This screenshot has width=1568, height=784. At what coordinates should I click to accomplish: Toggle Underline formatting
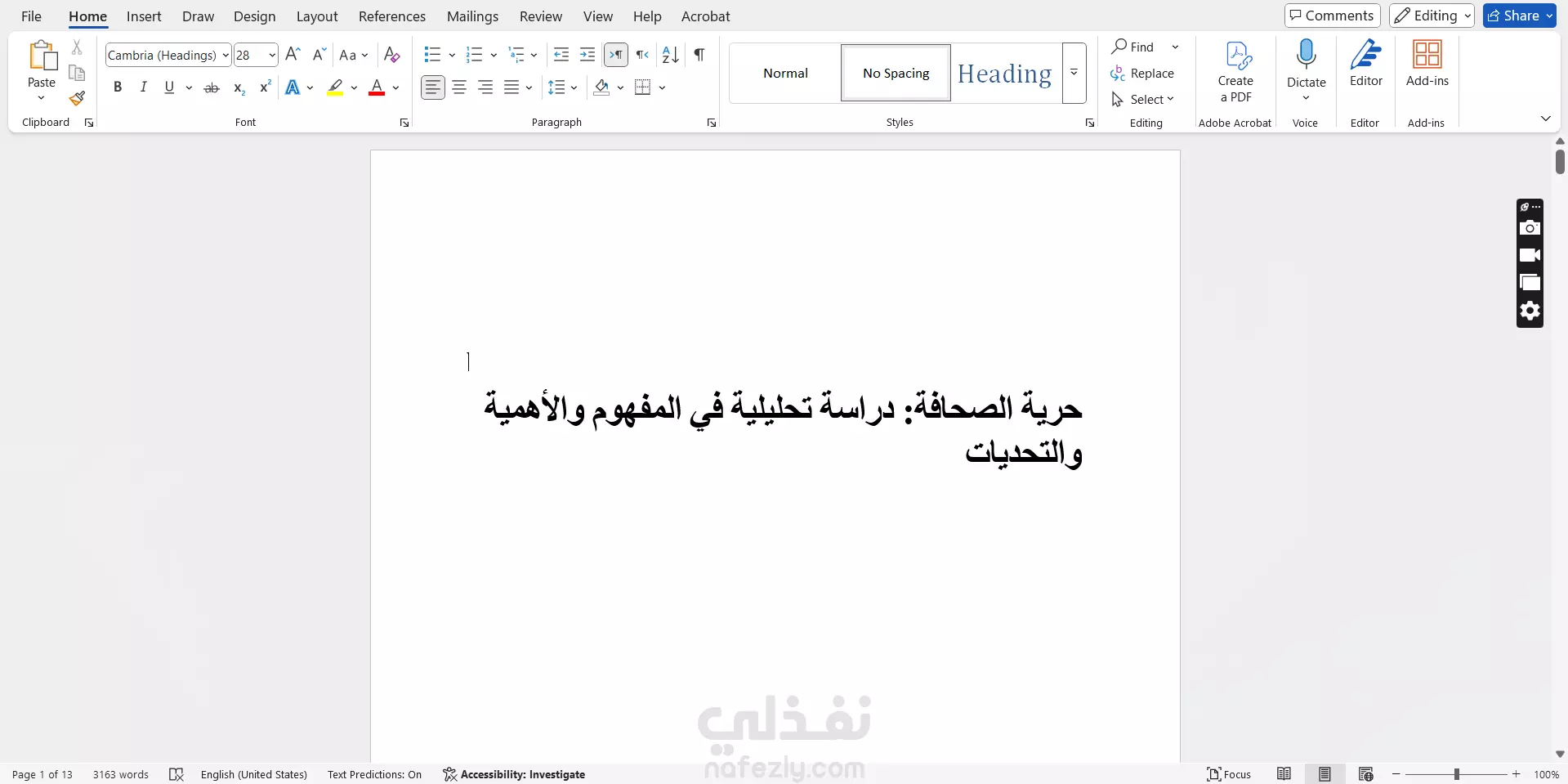pos(169,87)
